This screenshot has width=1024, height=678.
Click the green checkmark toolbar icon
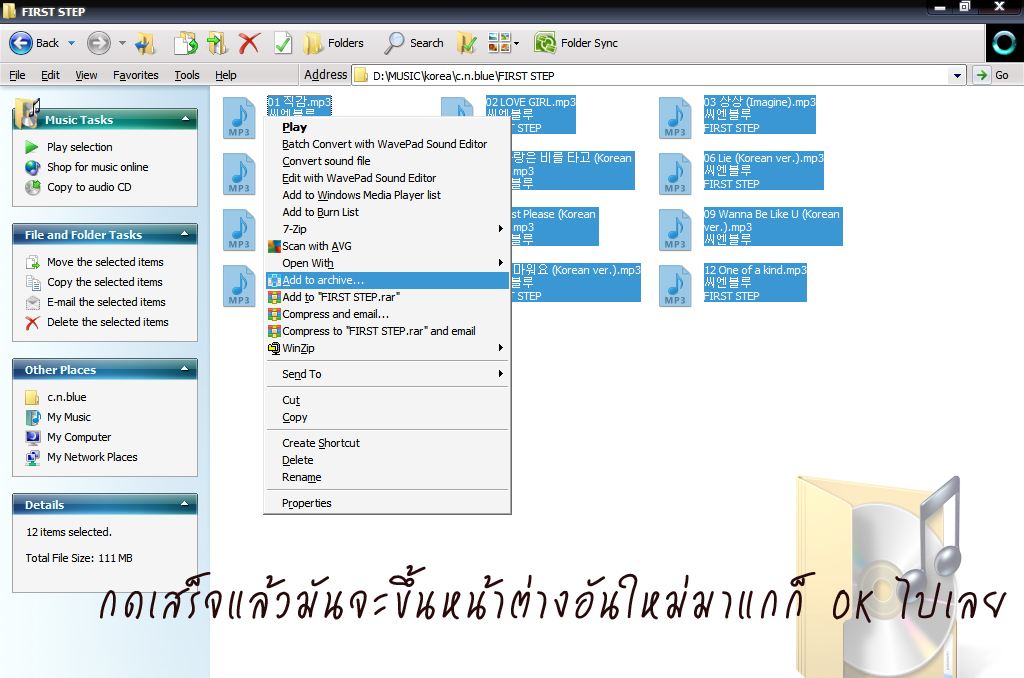pyautogui.click(x=283, y=43)
